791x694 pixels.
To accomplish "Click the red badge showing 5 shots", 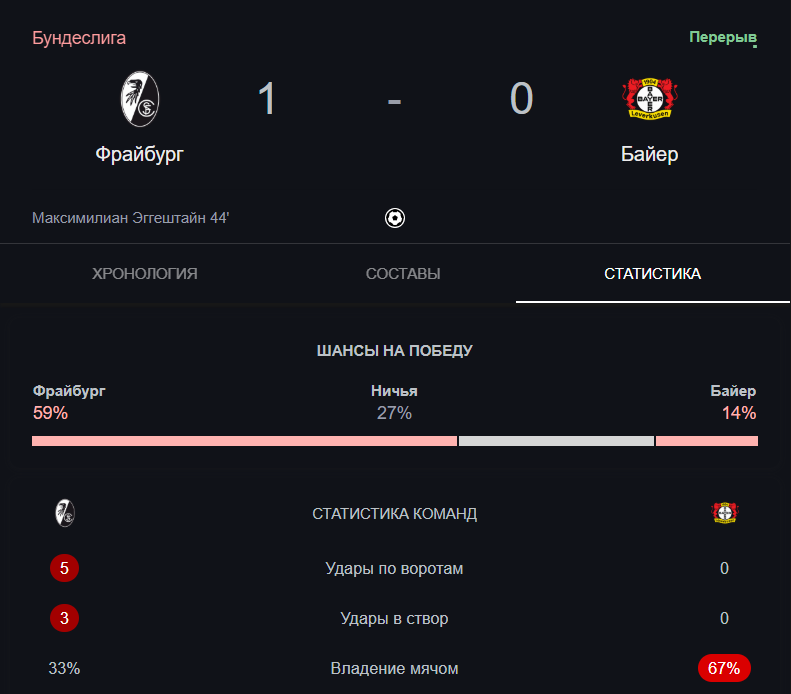I will 64,569.
